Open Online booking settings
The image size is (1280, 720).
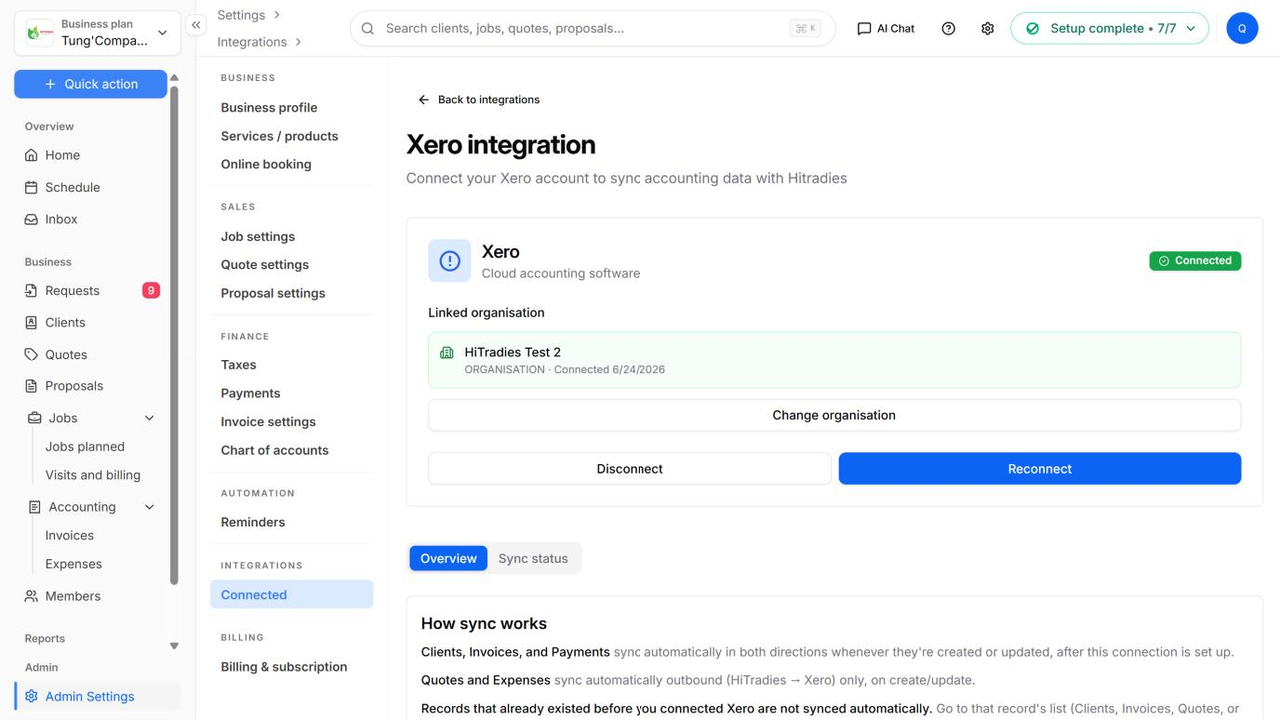click(x=266, y=164)
